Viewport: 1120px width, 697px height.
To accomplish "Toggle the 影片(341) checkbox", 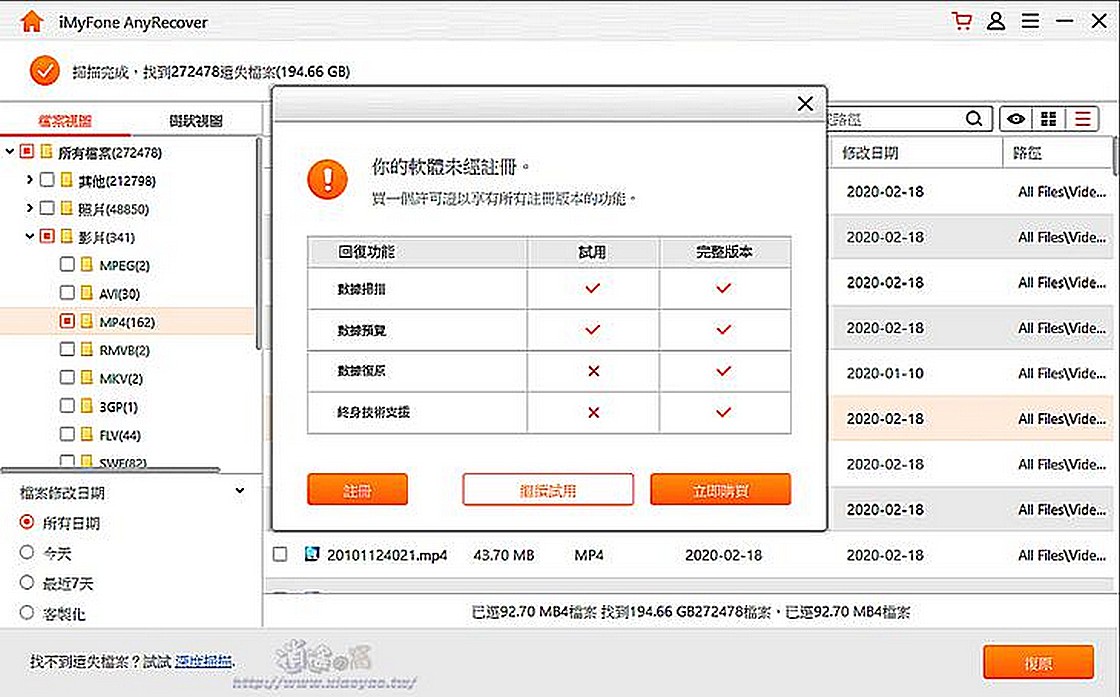I will [47, 236].
